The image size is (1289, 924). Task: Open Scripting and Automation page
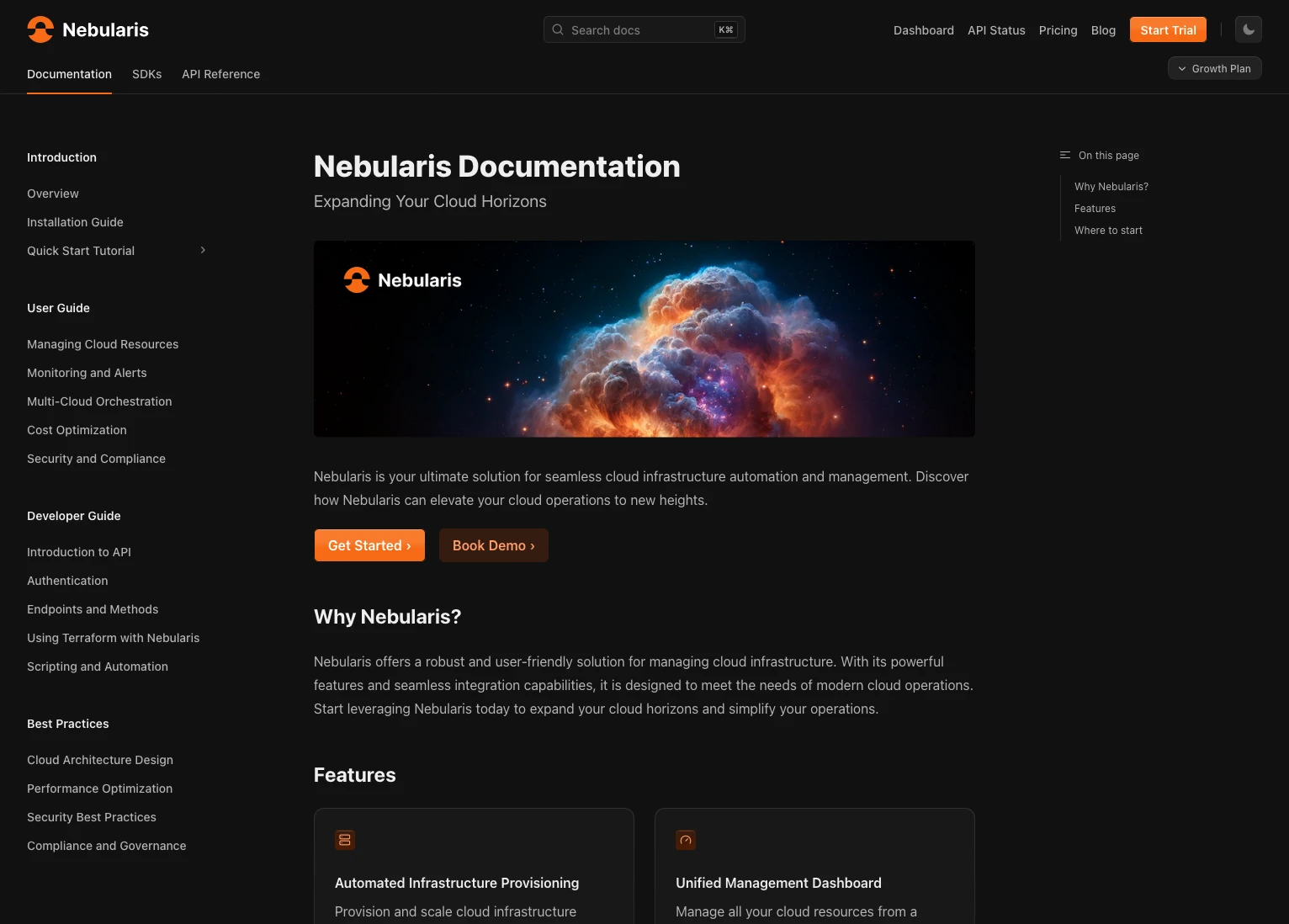tap(98, 666)
